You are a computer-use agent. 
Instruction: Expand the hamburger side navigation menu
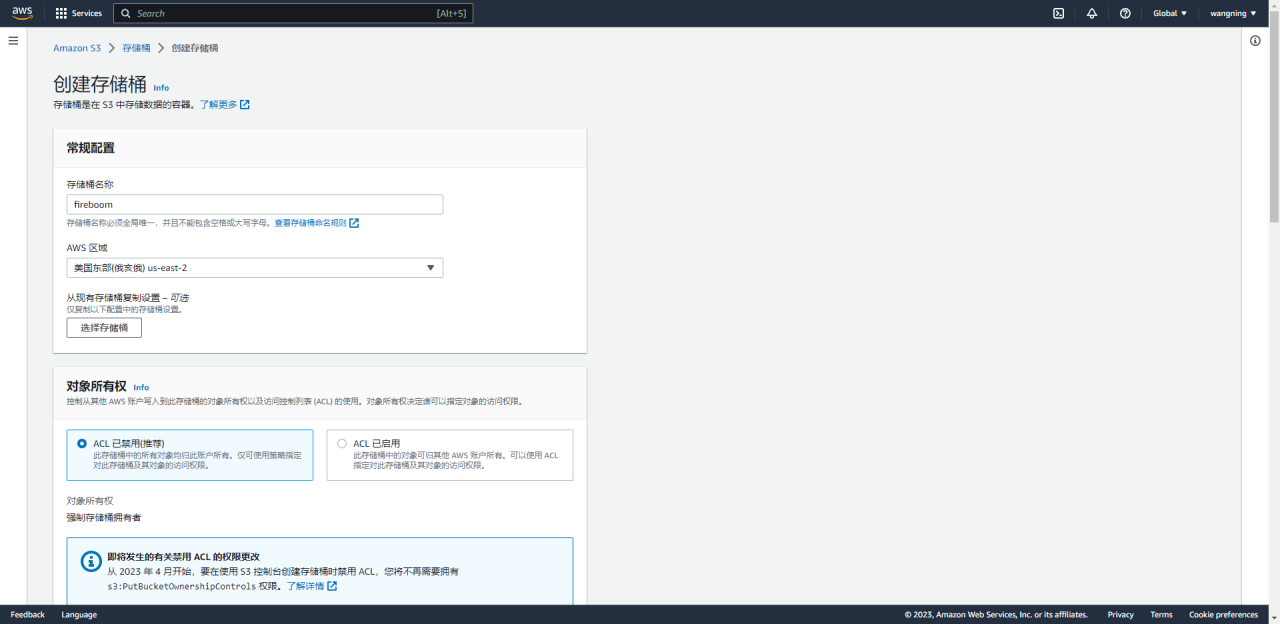click(x=13, y=41)
